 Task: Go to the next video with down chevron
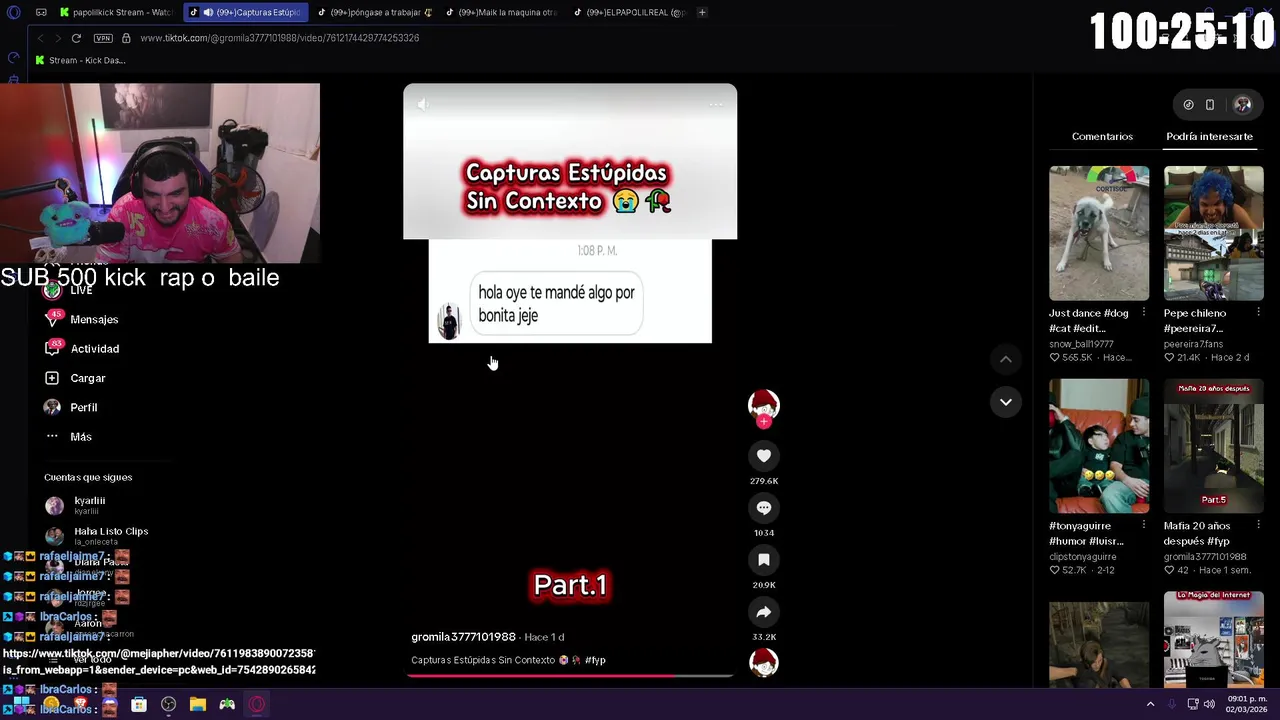click(x=1005, y=402)
